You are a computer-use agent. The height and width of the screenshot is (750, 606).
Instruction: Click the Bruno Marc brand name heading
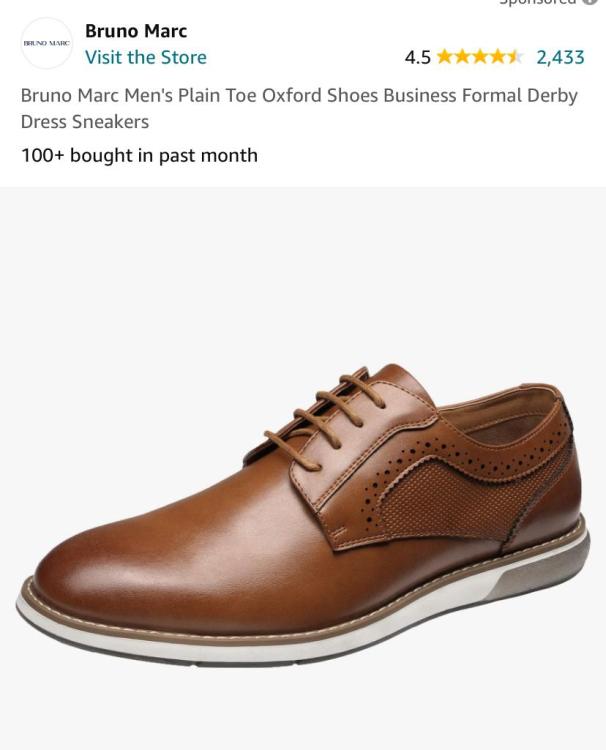136,31
